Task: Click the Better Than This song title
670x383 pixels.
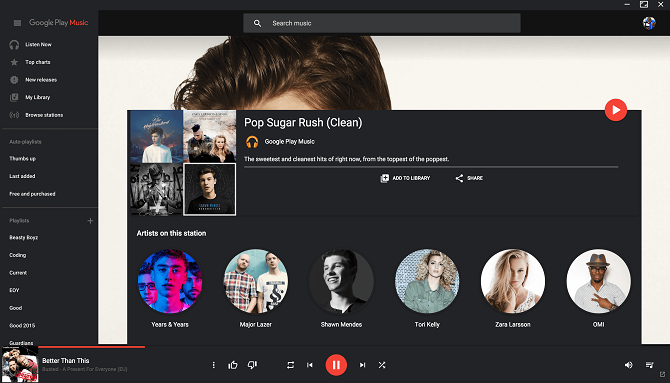Action: point(66,361)
